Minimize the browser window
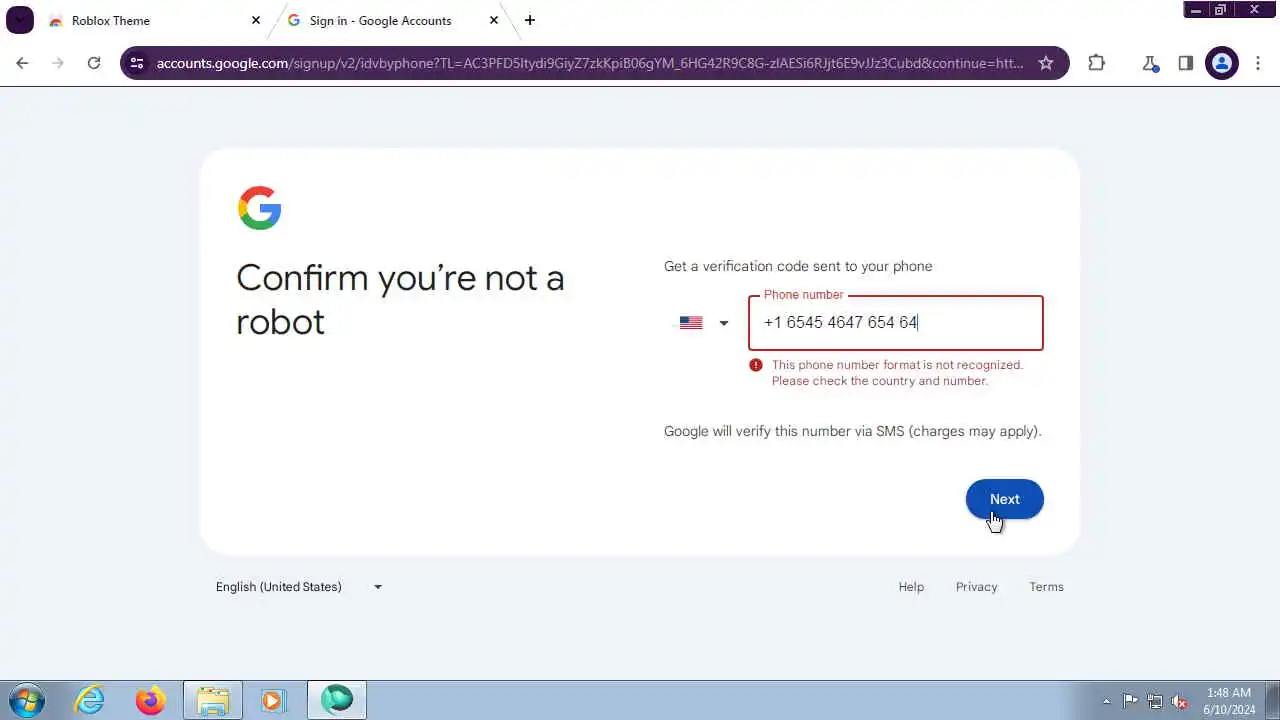This screenshot has width=1280, height=720. click(1196, 10)
